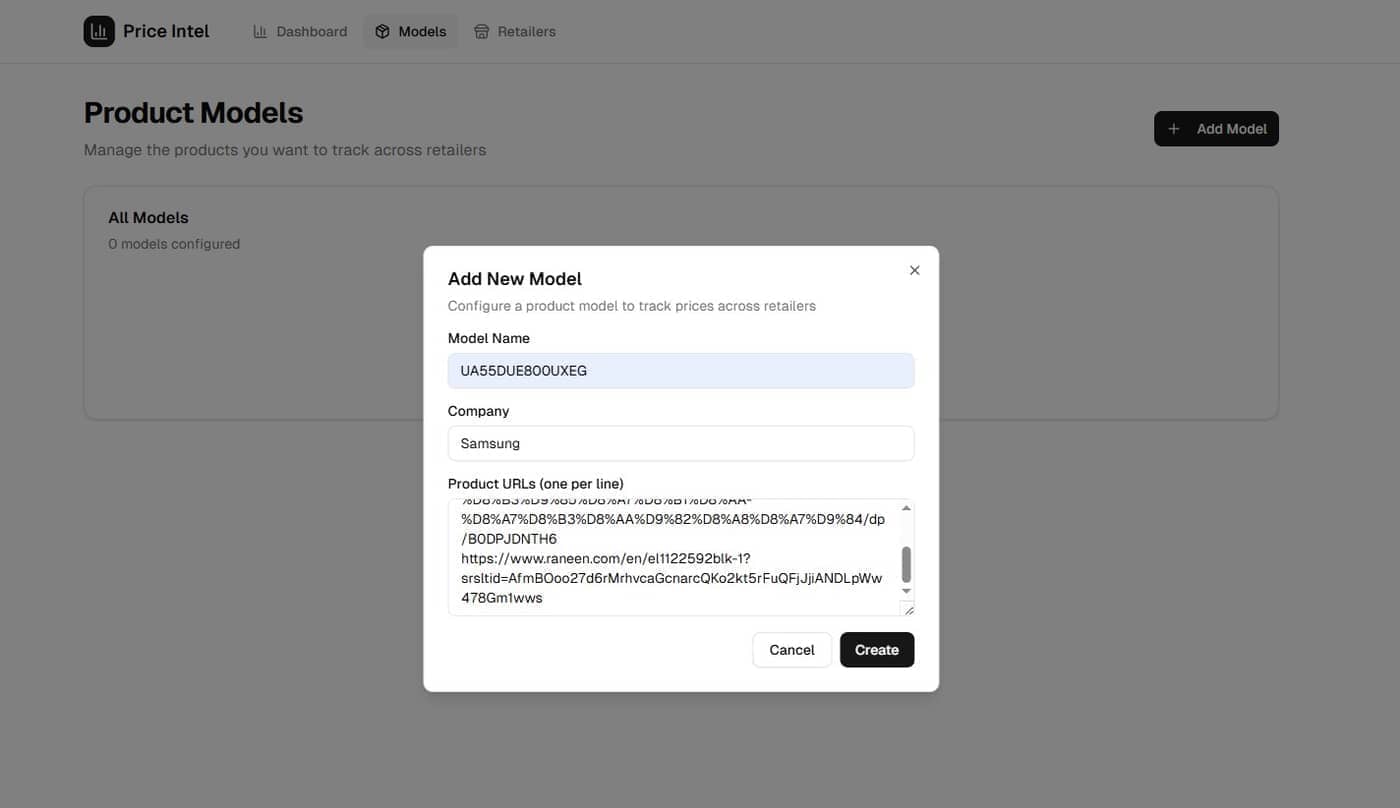Click the scrollbar thumb in the URLs box
The width and height of the screenshot is (1400, 808).
pyautogui.click(x=907, y=565)
